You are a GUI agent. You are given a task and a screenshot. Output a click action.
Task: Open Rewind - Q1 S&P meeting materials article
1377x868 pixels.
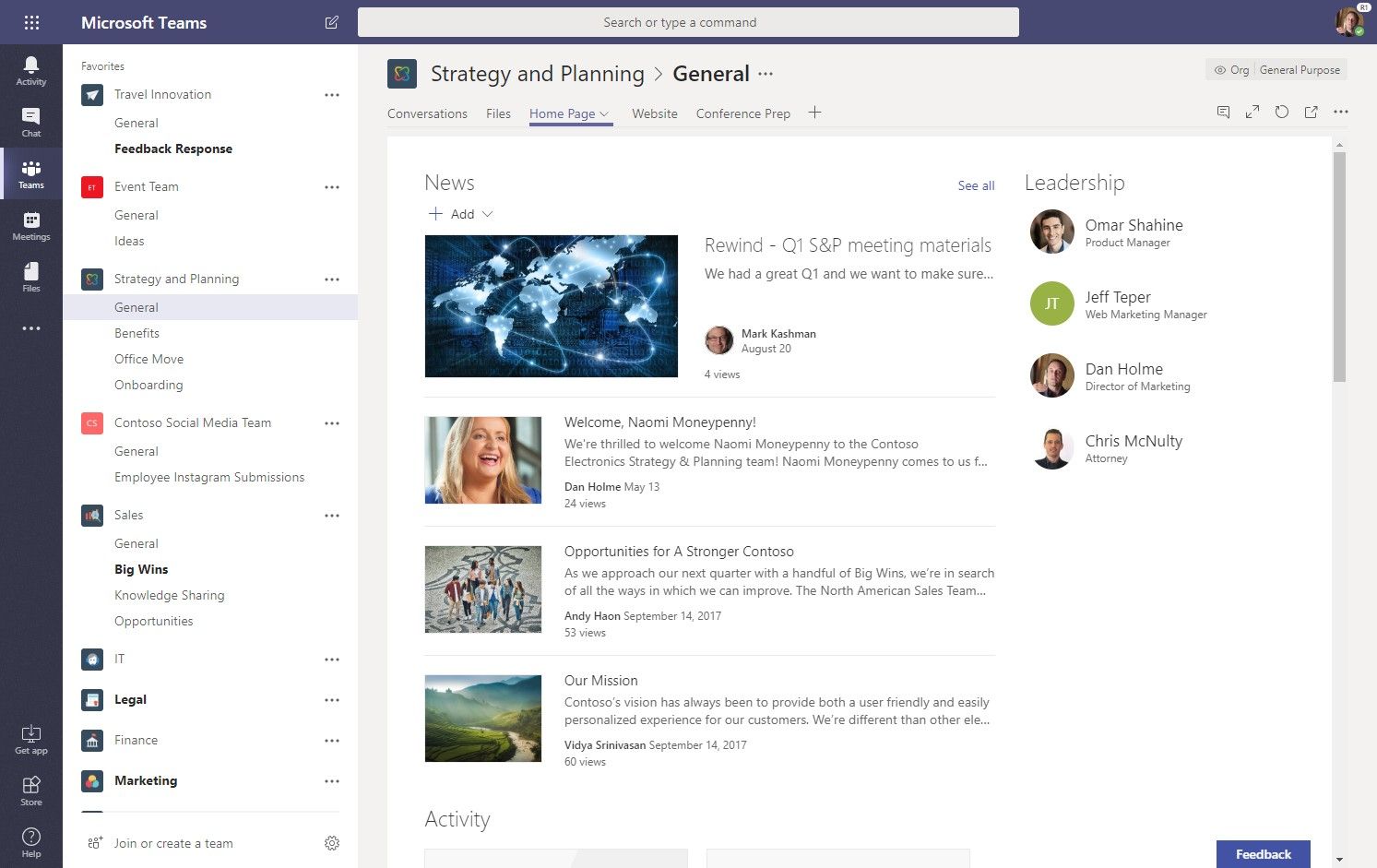[x=848, y=245]
